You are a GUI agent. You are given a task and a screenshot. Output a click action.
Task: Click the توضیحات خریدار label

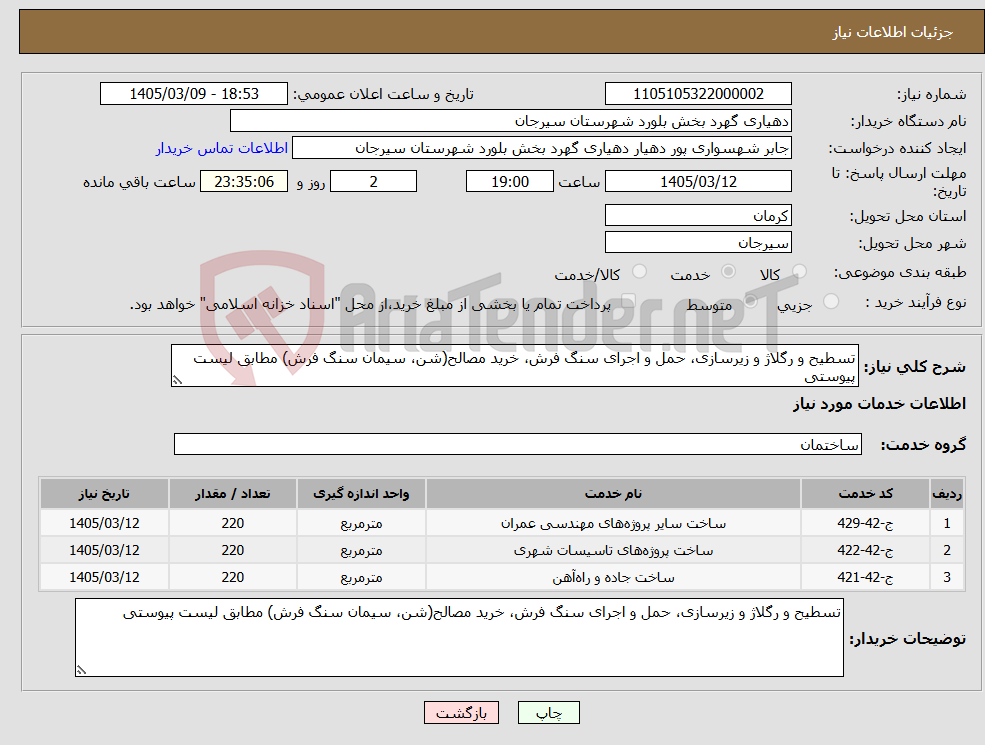[x=908, y=639]
